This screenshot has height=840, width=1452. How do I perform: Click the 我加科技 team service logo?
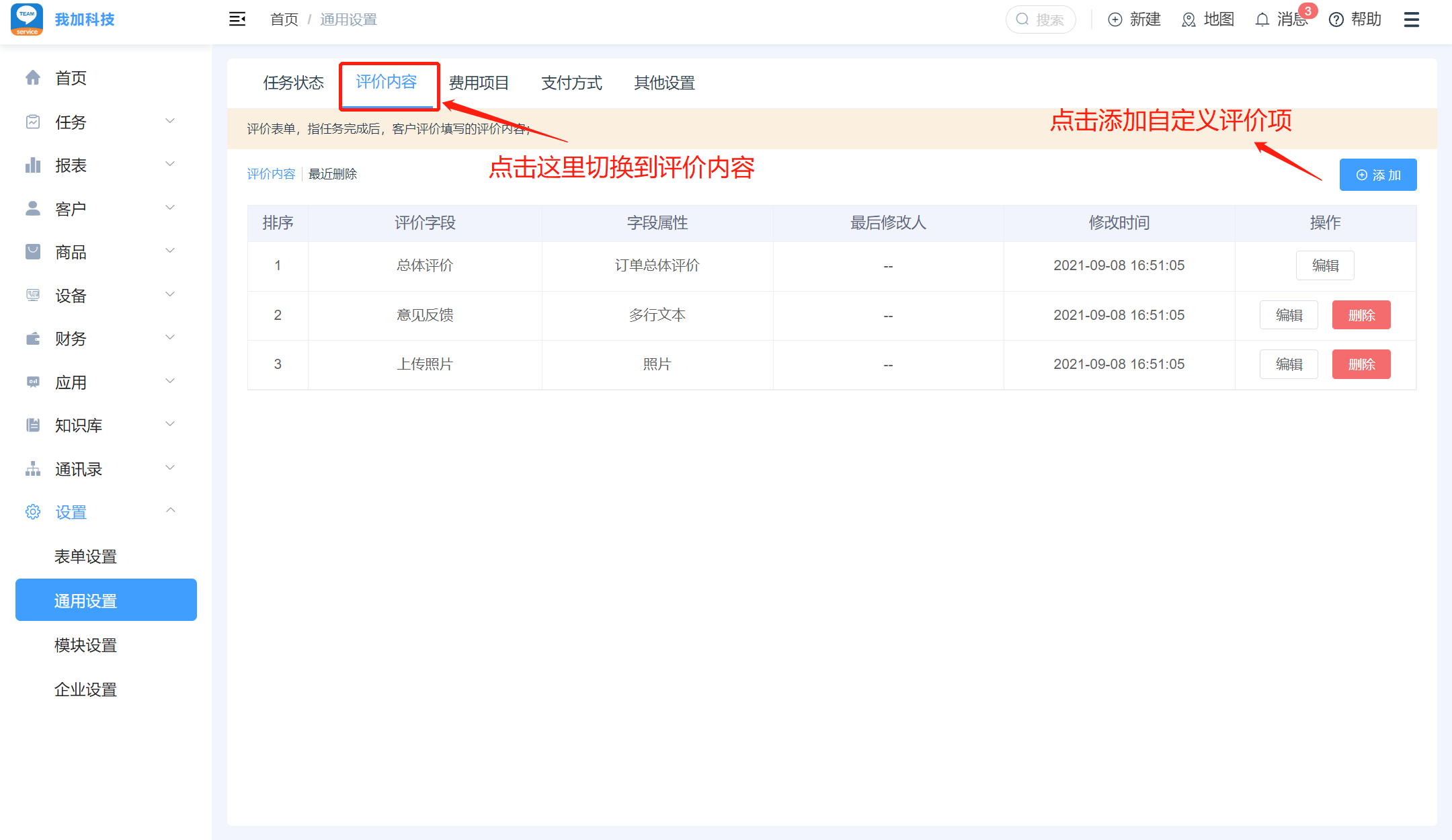click(x=27, y=19)
